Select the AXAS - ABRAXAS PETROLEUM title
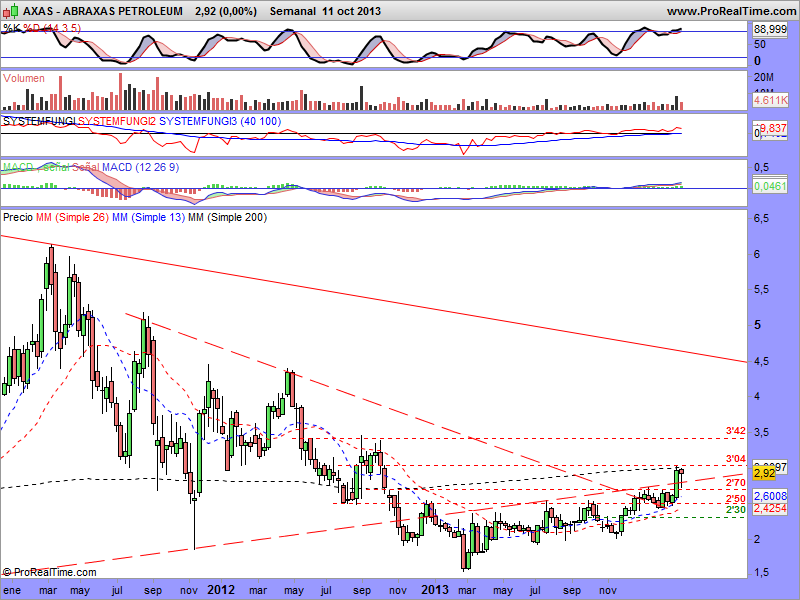 pos(103,11)
